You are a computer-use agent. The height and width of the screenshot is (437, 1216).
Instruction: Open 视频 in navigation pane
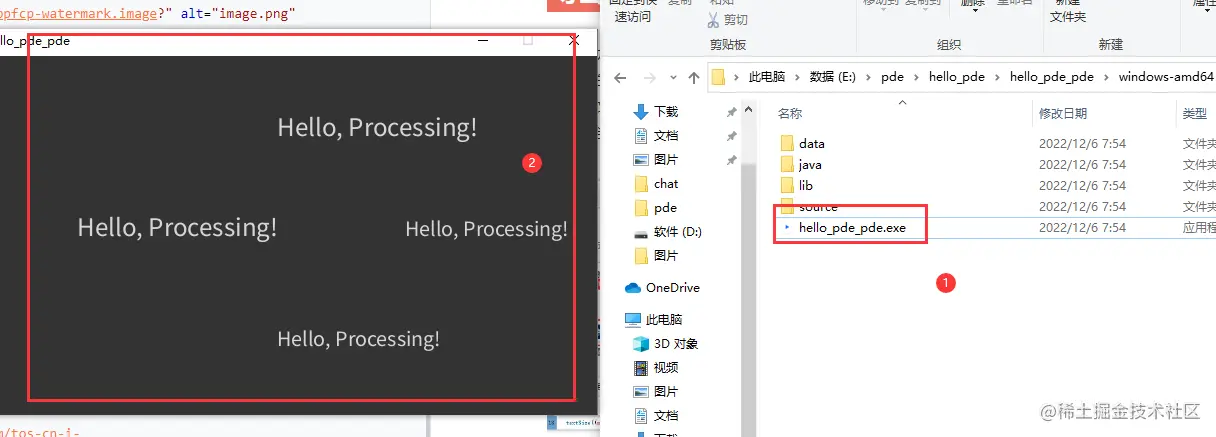[666, 367]
